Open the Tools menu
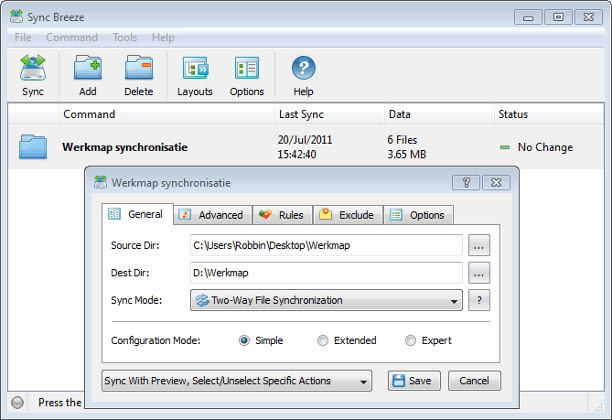Viewport: 612px width, 420px height. (125, 37)
